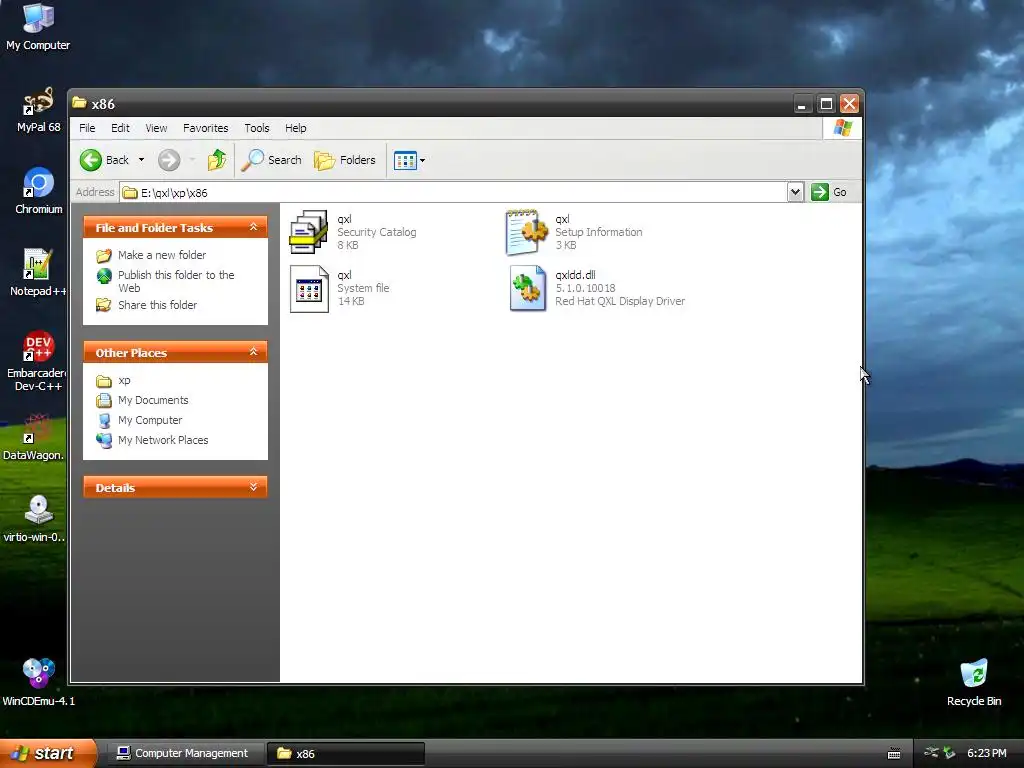
Task: Open the Help menu
Action: click(x=296, y=128)
